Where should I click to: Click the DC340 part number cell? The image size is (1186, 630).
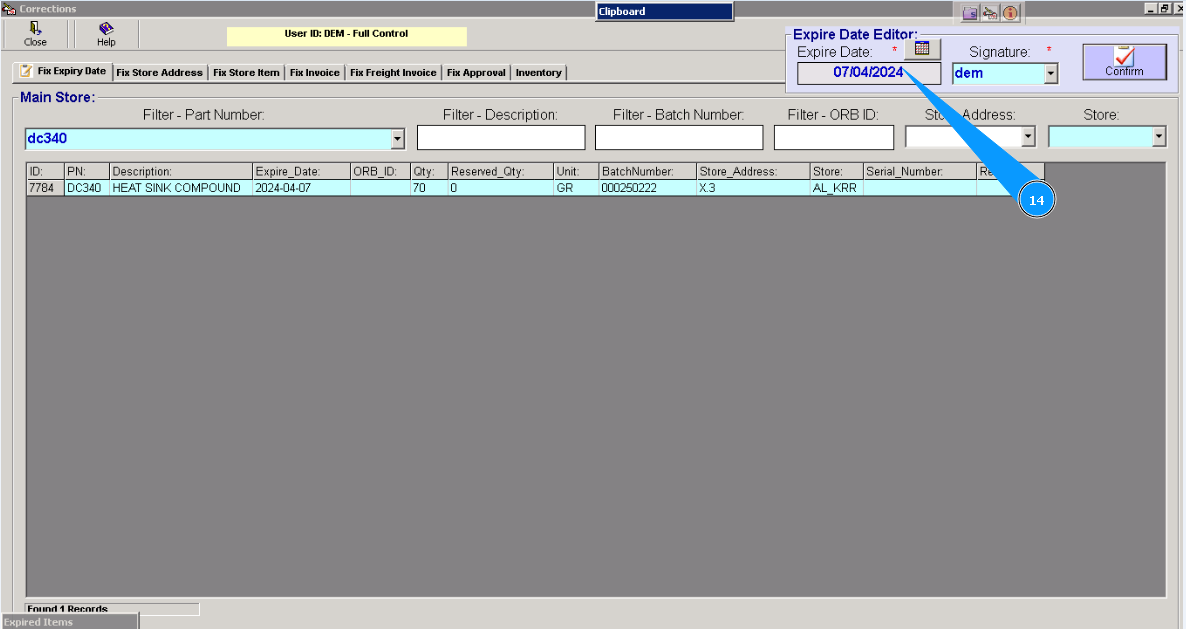[87, 188]
